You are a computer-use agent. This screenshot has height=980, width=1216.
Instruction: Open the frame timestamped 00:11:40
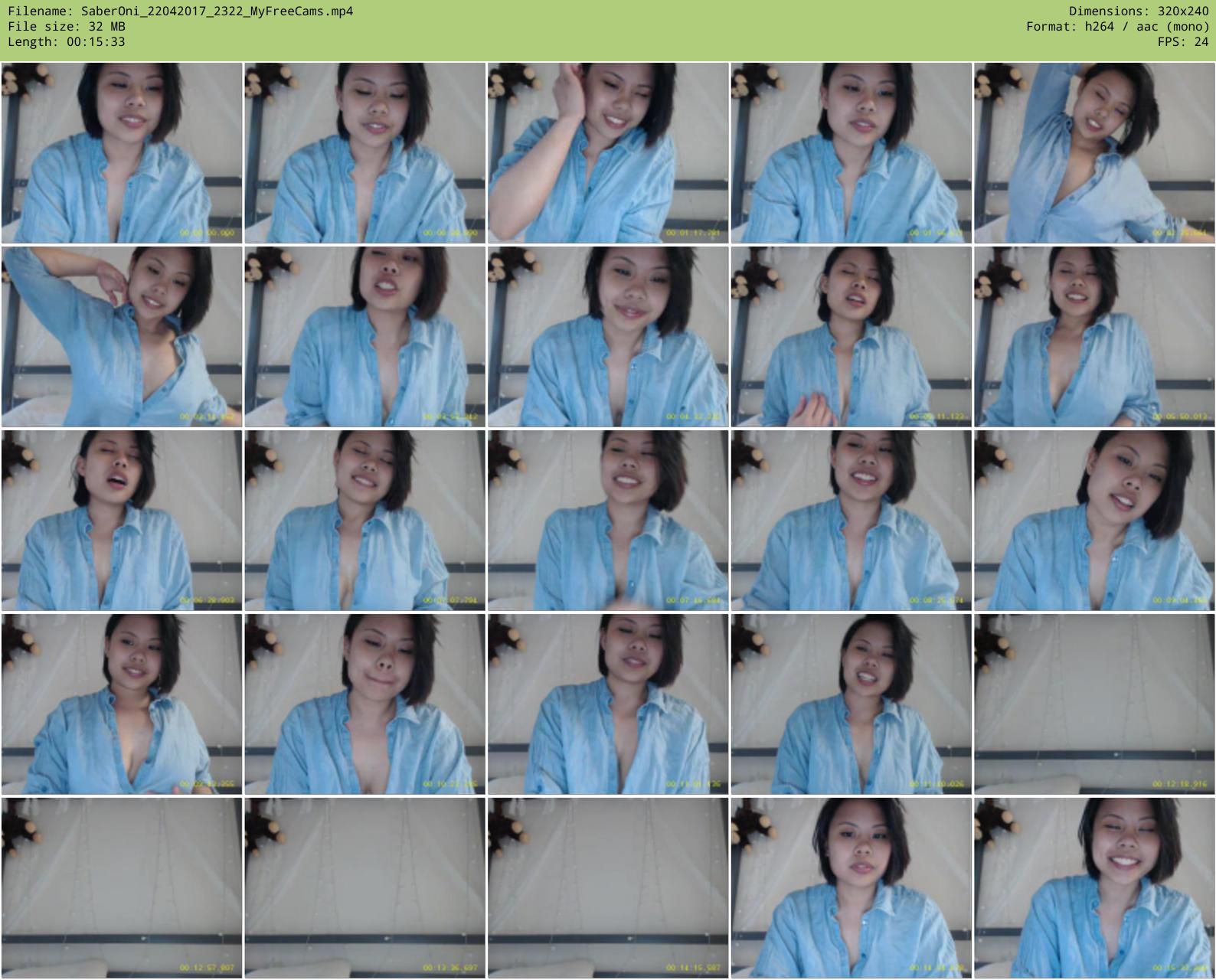pyautogui.click(x=851, y=704)
